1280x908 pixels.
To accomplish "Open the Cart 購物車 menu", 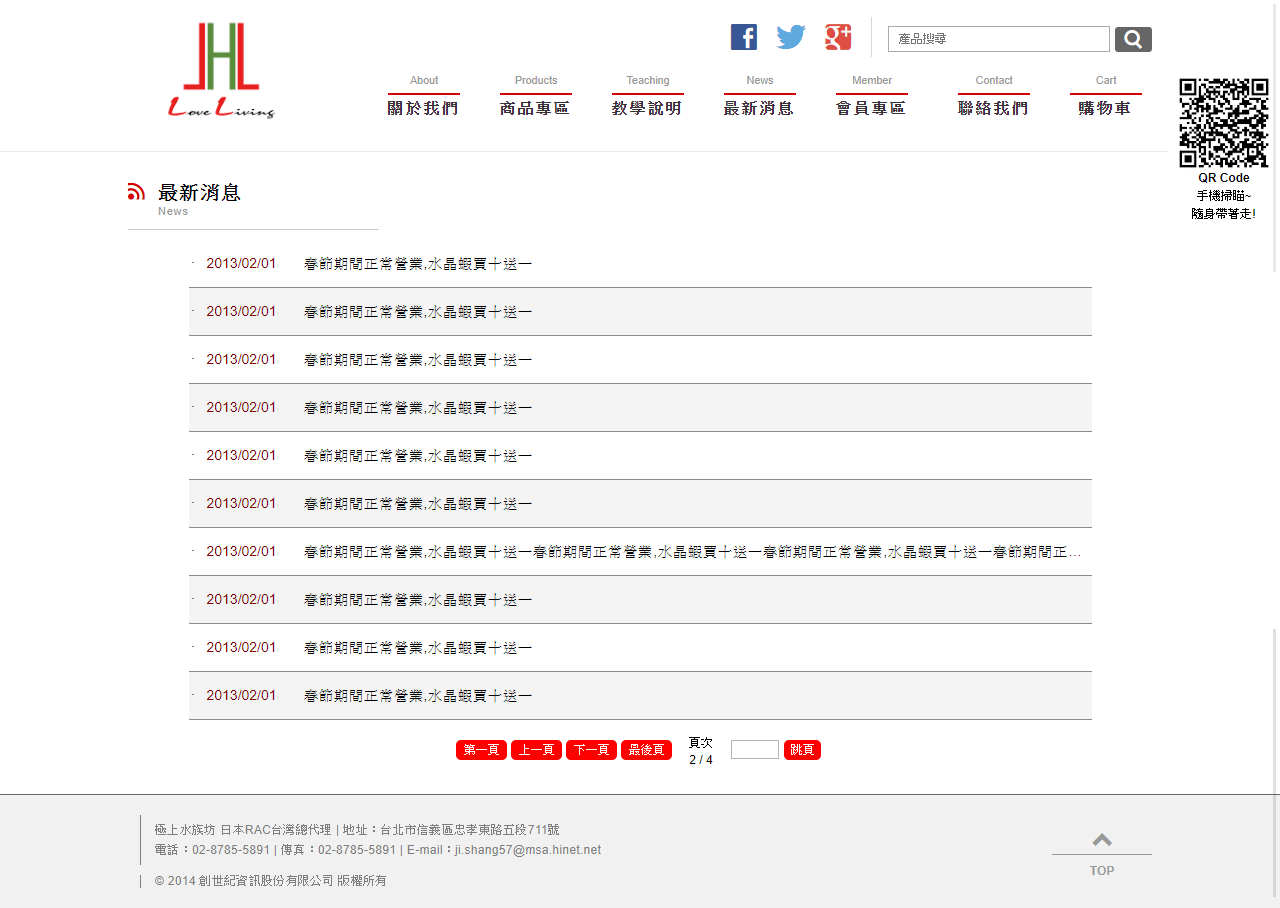I will 1106,96.
